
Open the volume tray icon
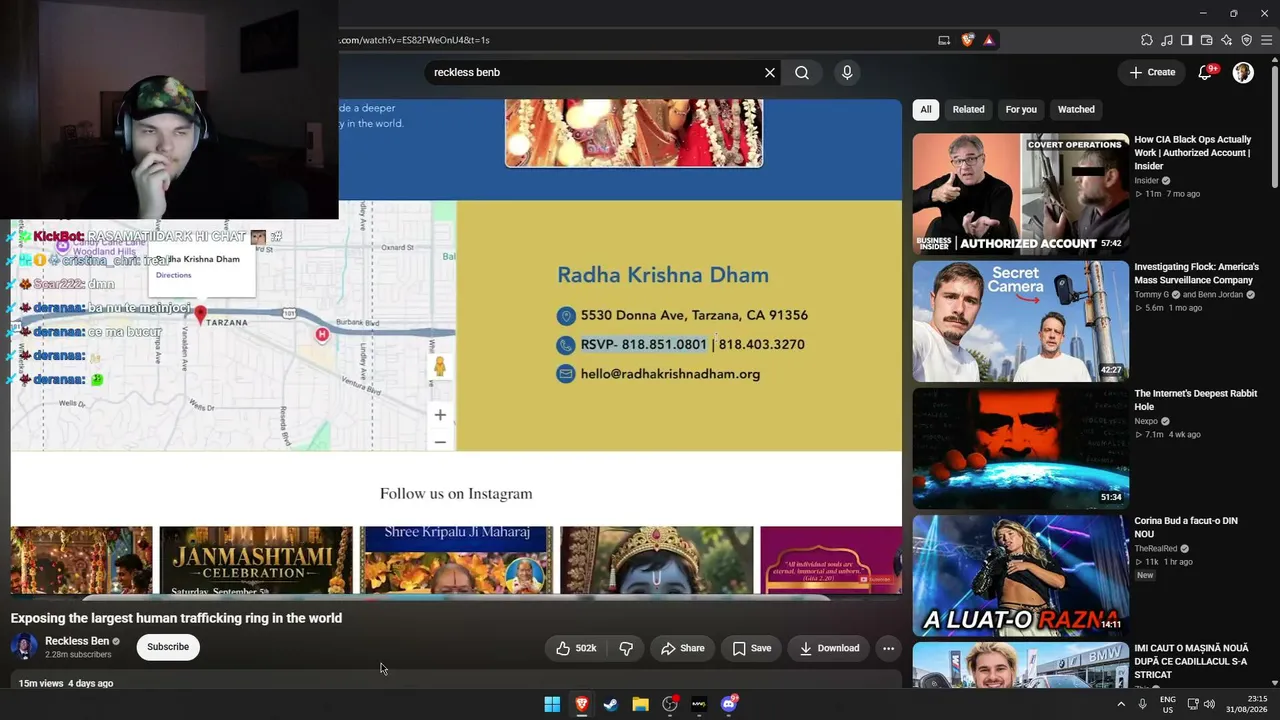(x=1209, y=704)
